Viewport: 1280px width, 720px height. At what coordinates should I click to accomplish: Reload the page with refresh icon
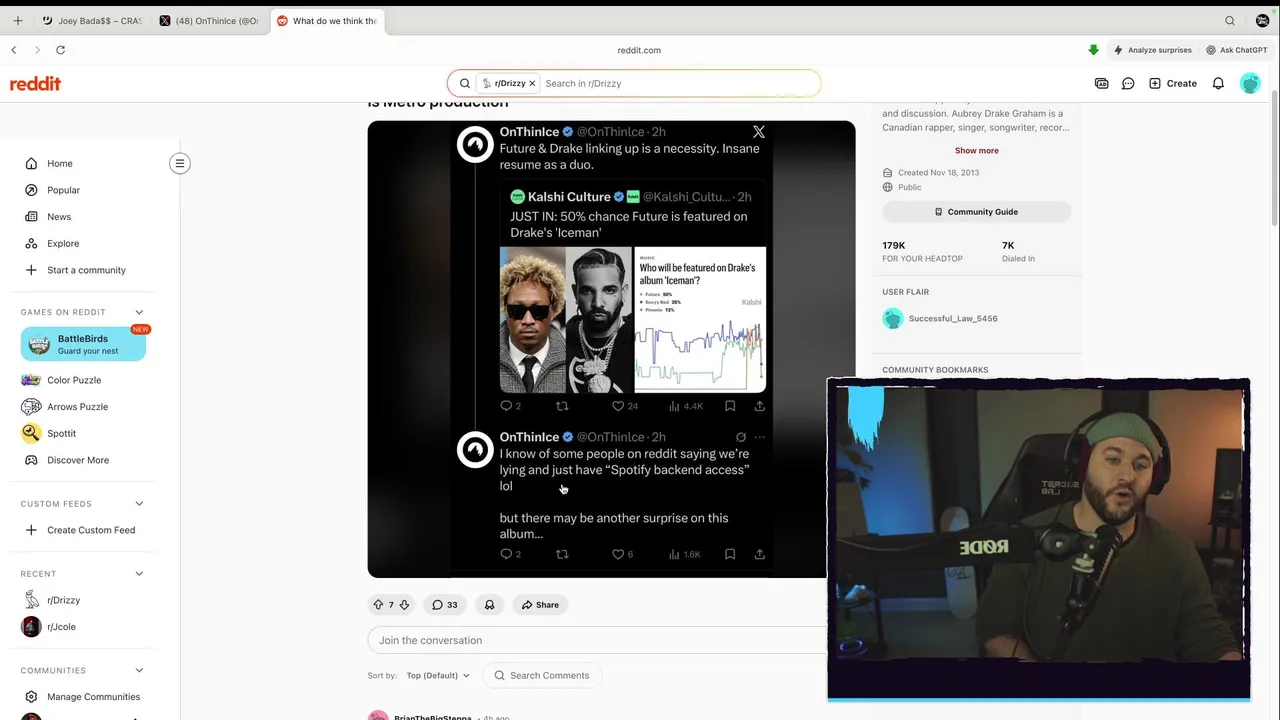60,50
